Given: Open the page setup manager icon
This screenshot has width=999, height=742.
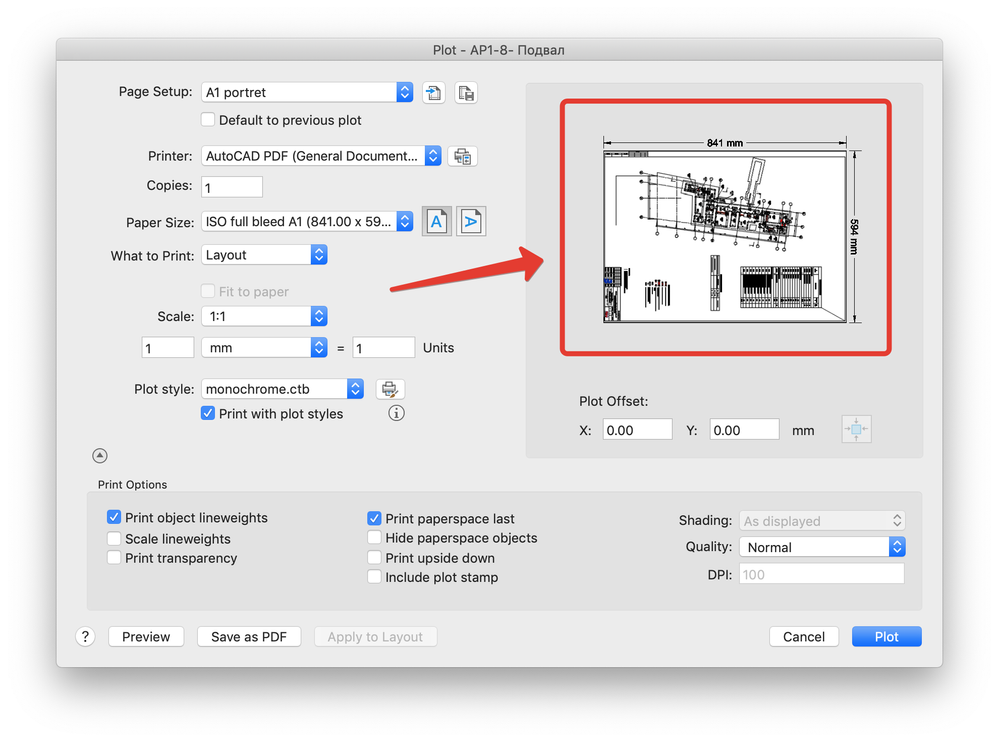Looking at the screenshot, I should coord(466,93).
